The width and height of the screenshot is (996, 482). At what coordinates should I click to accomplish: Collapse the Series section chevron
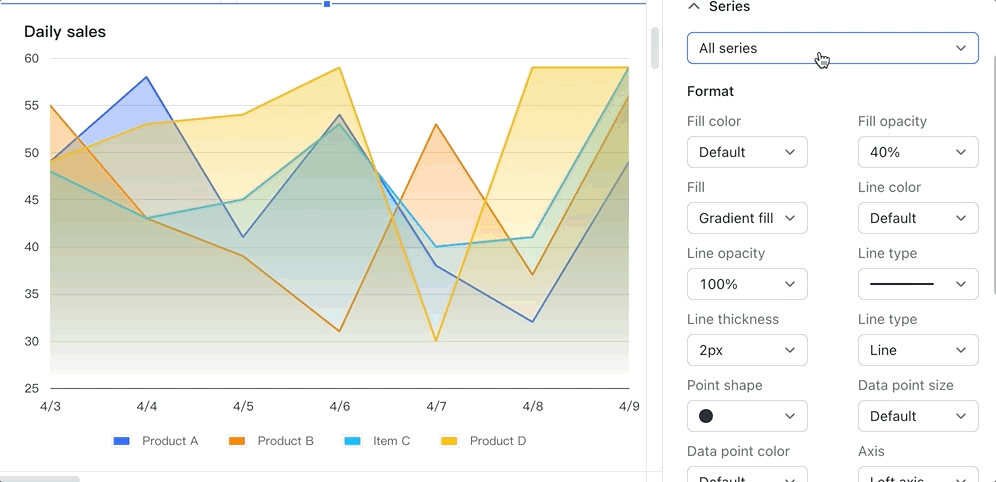click(x=694, y=7)
